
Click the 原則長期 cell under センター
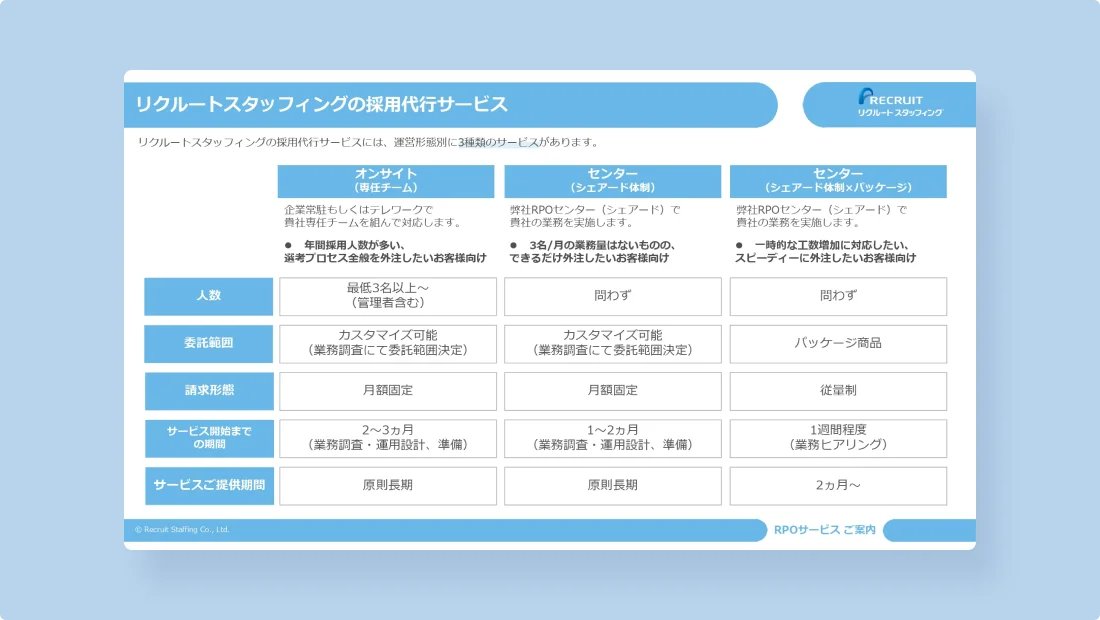pos(613,486)
